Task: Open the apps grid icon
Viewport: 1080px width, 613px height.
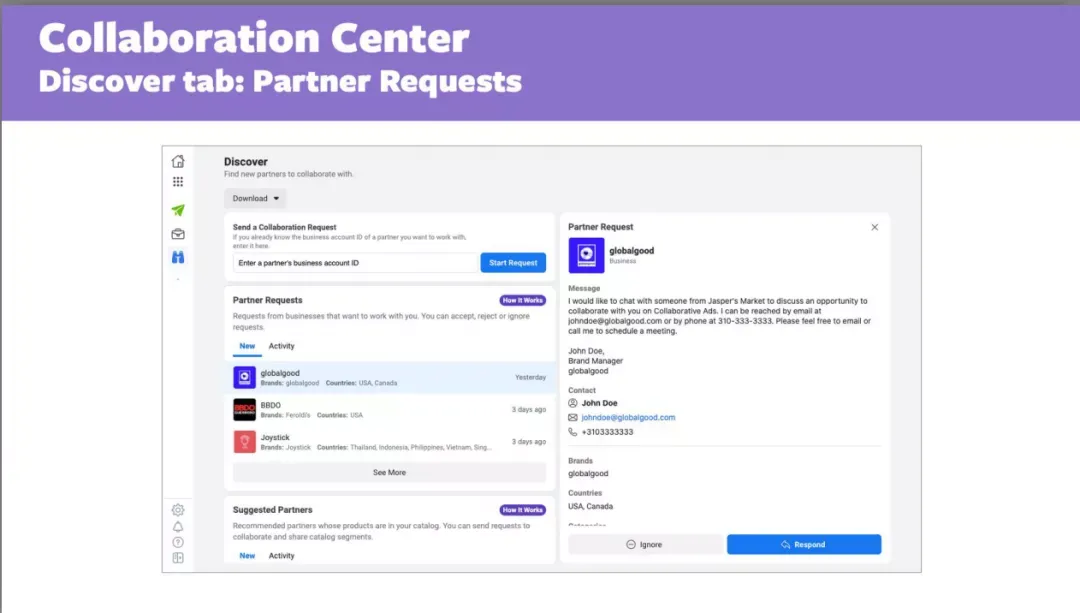Action: click(178, 182)
